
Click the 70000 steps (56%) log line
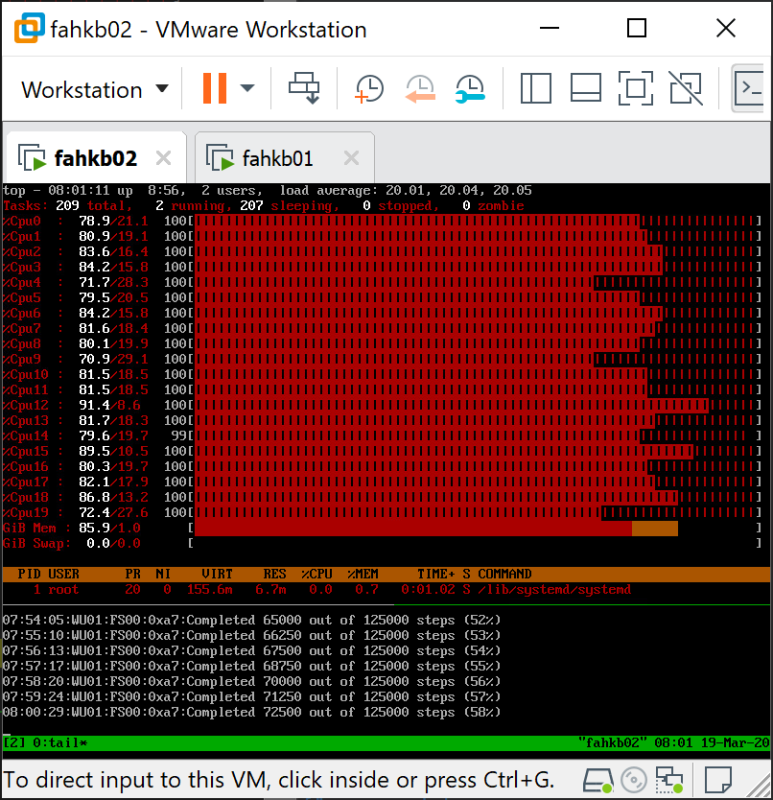point(252,682)
